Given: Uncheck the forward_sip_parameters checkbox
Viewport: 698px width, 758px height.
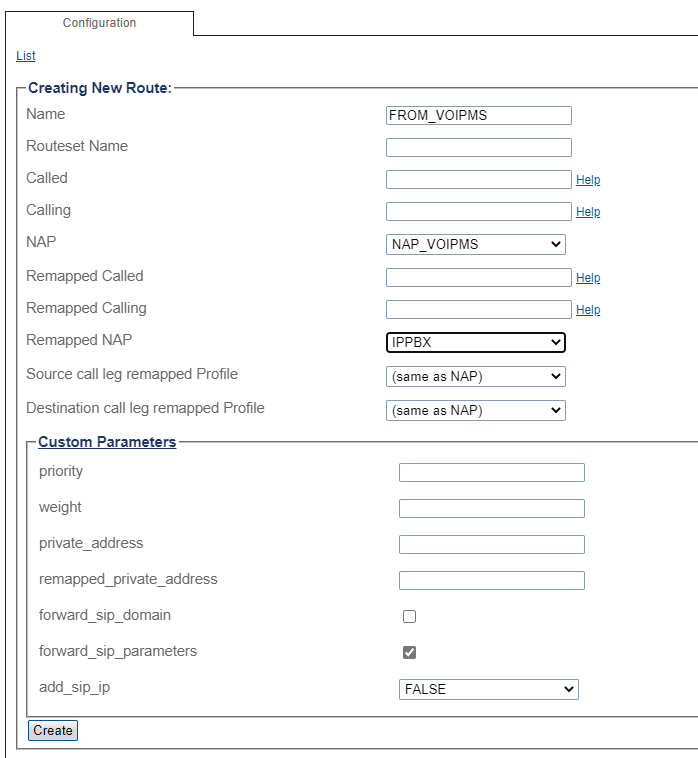Looking at the screenshot, I should pyautogui.click(x=409, y=653).
